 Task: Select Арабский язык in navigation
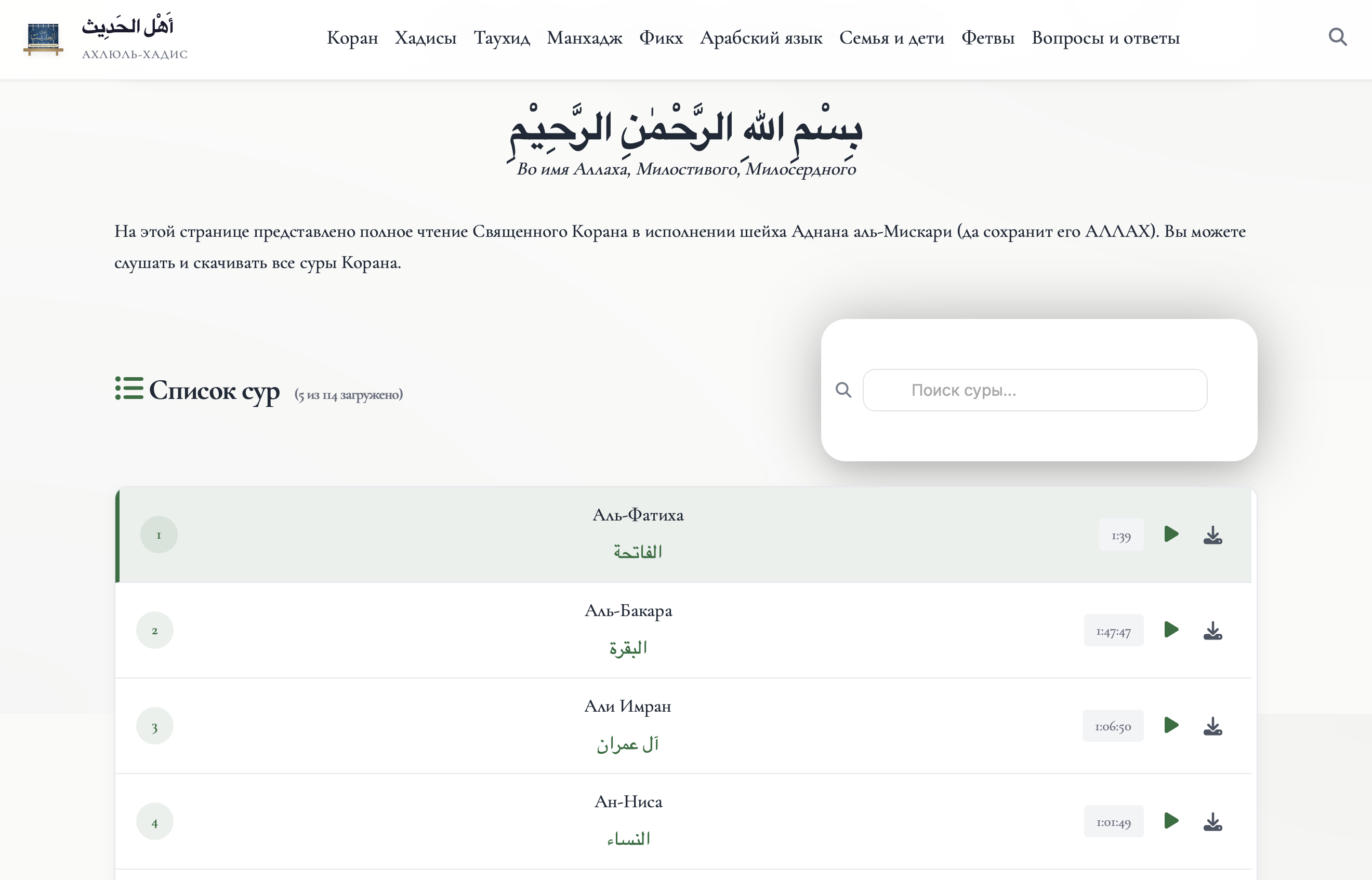coord(761,38)
